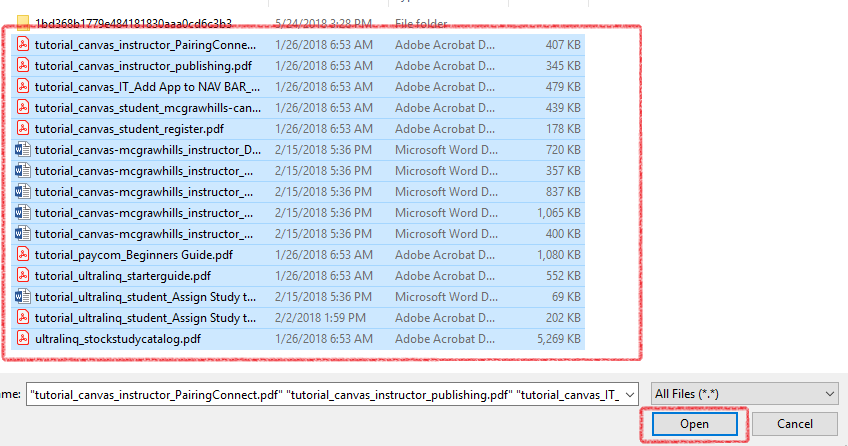The image size is (848, 446).
Task: Select file name tutorial_canvas_IT_Add App to NAV BAR_...
Action: click(x=147, y=87)
